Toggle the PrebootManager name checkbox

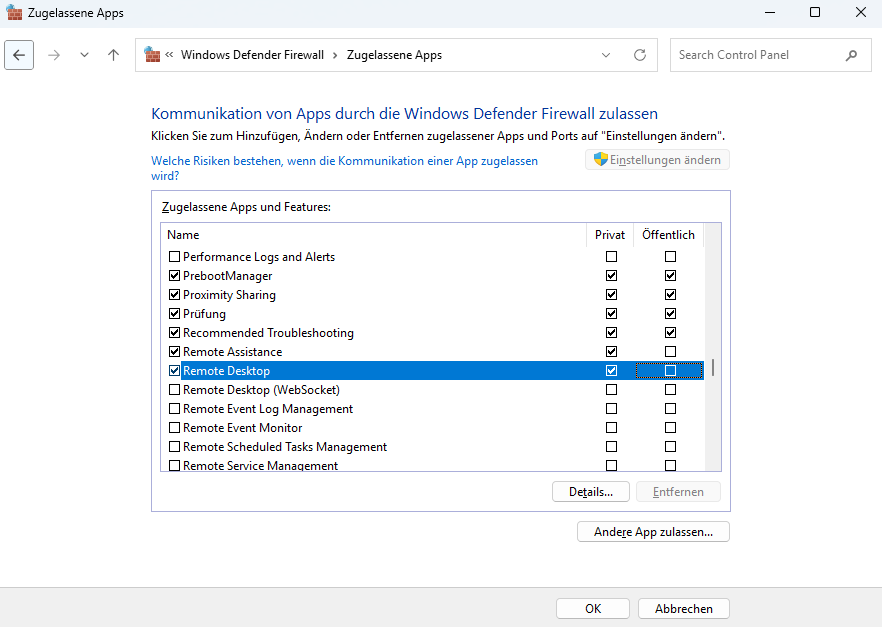click(x=175, y=276)
